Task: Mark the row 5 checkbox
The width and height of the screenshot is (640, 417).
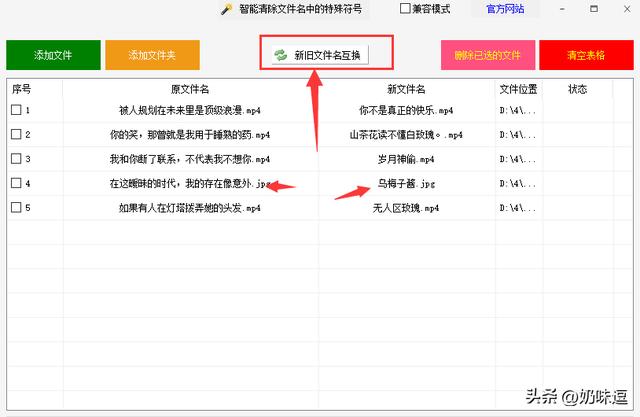Action: coord(16,208)
